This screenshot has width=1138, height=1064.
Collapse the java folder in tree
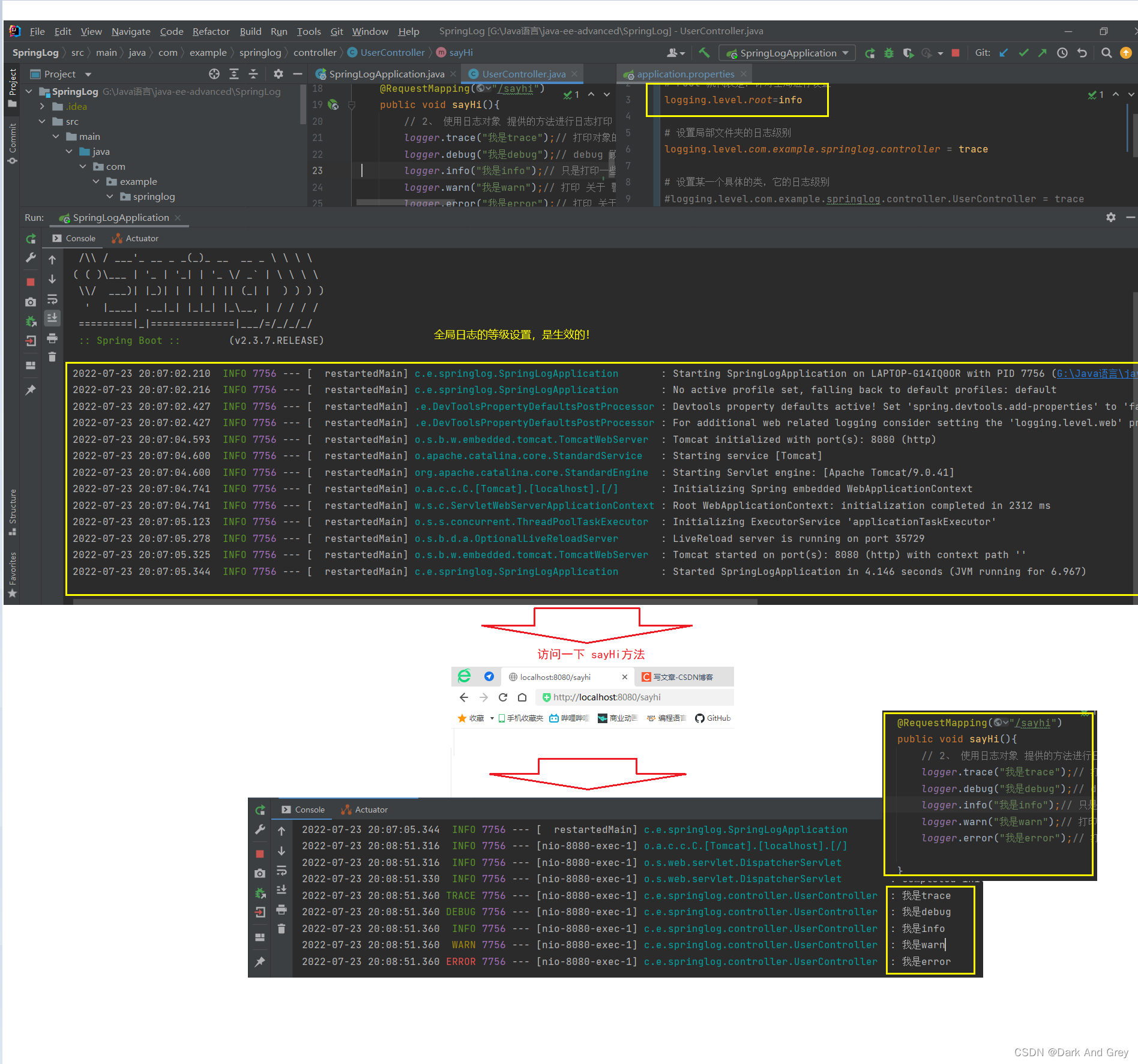point(69,151)
